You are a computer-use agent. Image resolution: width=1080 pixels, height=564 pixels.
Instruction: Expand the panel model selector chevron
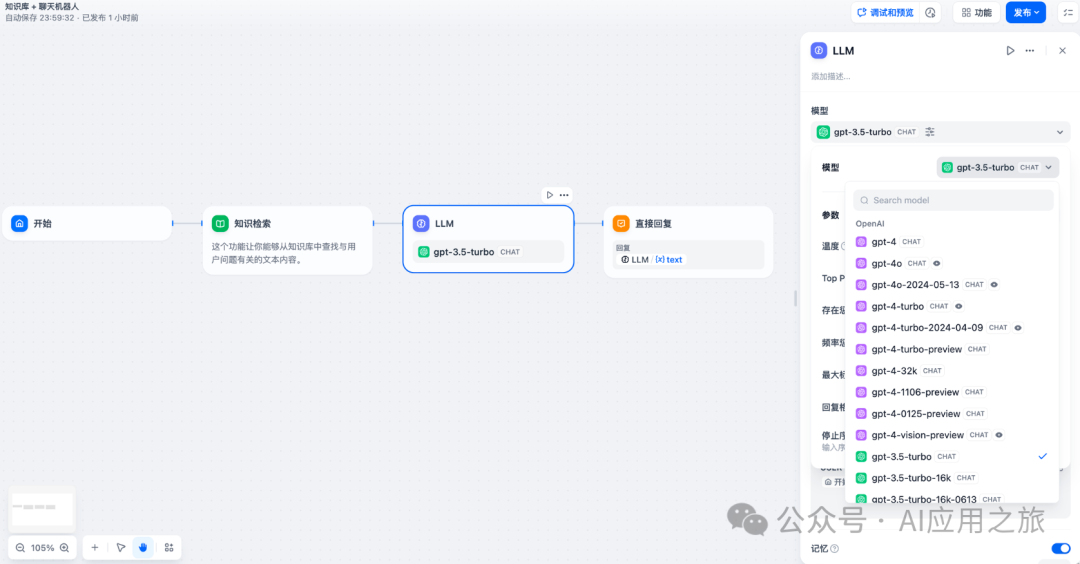(x=1059, y=132)
